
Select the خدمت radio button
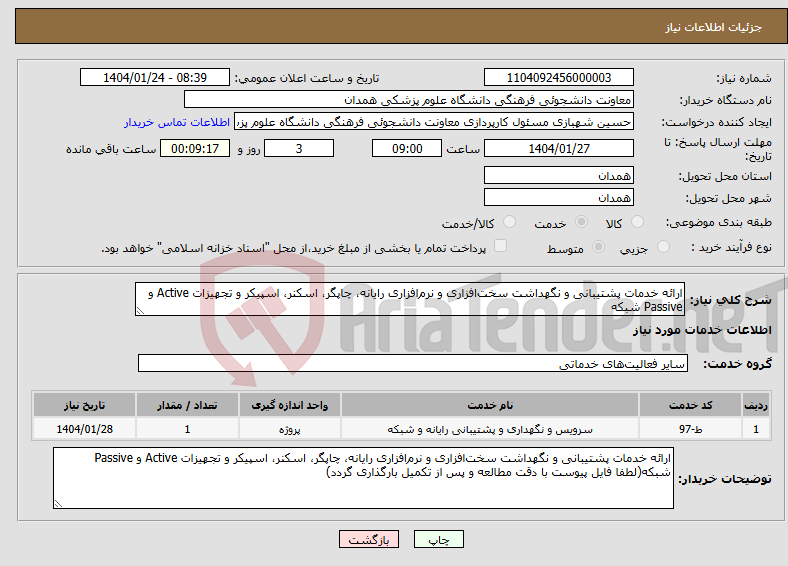[581, 222]
